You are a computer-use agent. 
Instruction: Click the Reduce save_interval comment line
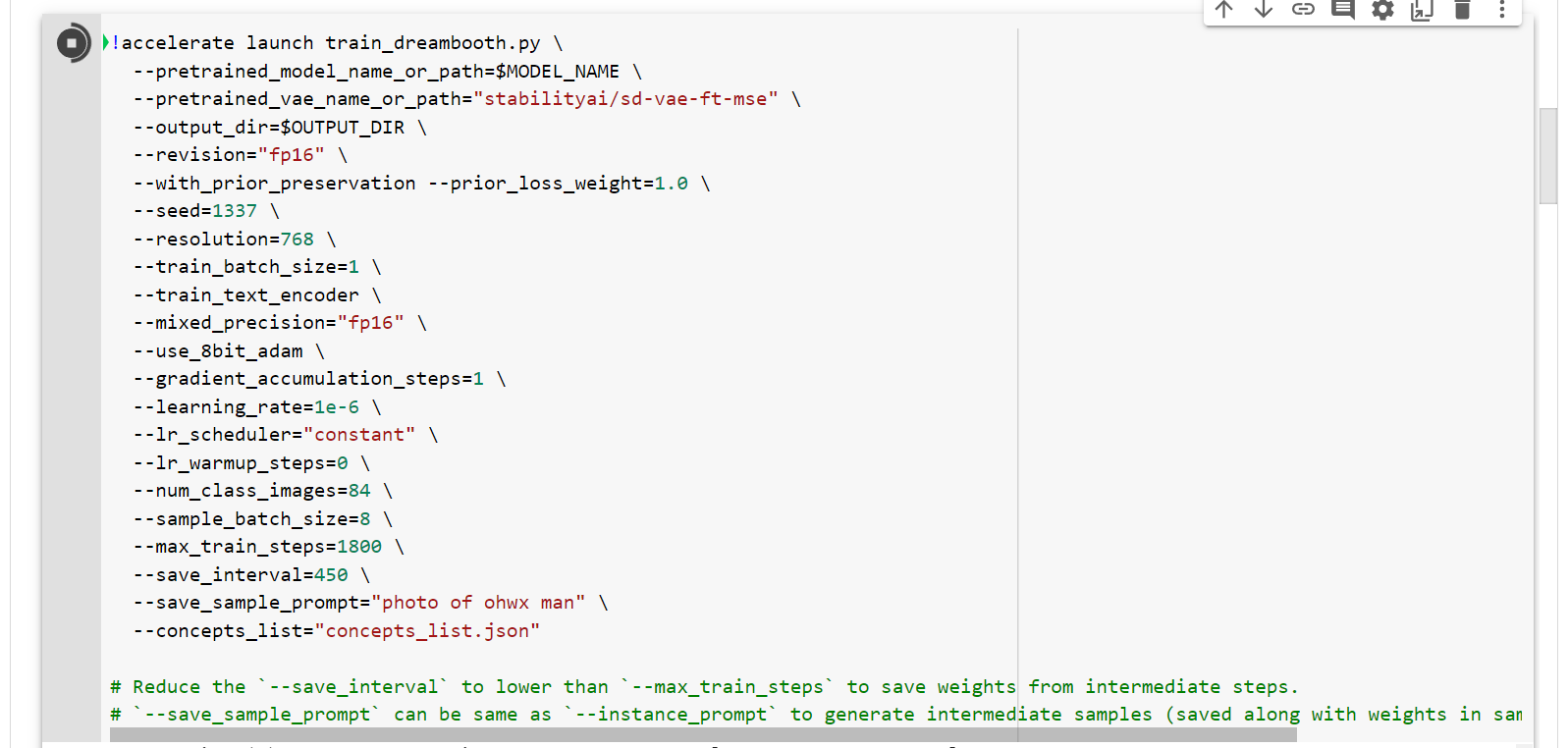coord(704,687)
